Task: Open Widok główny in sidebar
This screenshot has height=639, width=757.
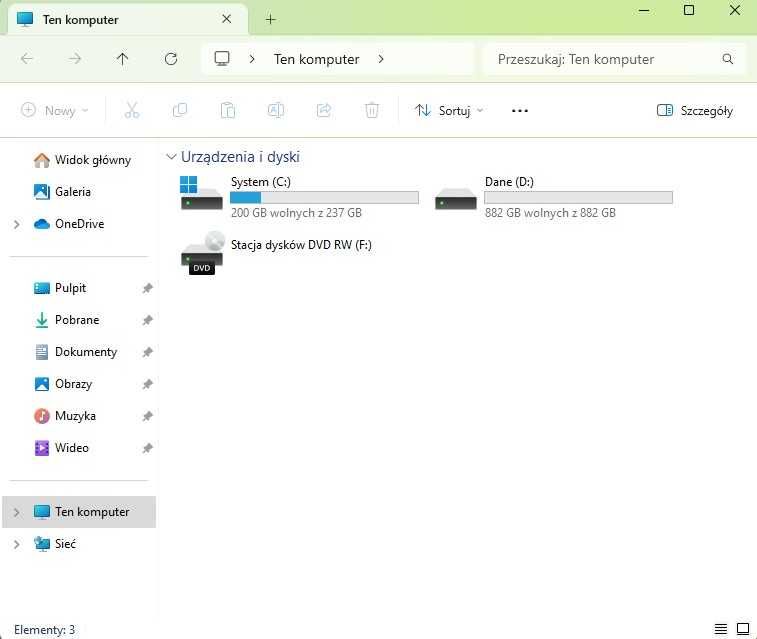Action: point(82,160)
